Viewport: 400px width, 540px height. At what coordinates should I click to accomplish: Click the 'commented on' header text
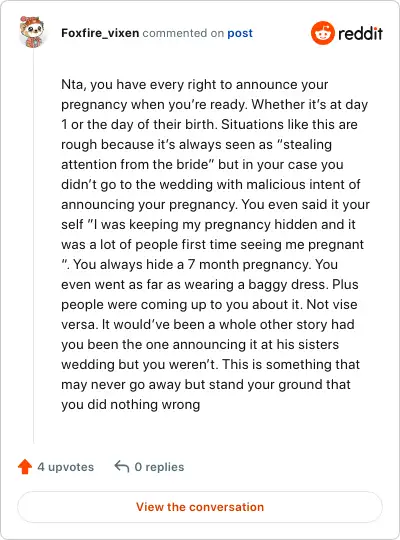coord(183,33)
